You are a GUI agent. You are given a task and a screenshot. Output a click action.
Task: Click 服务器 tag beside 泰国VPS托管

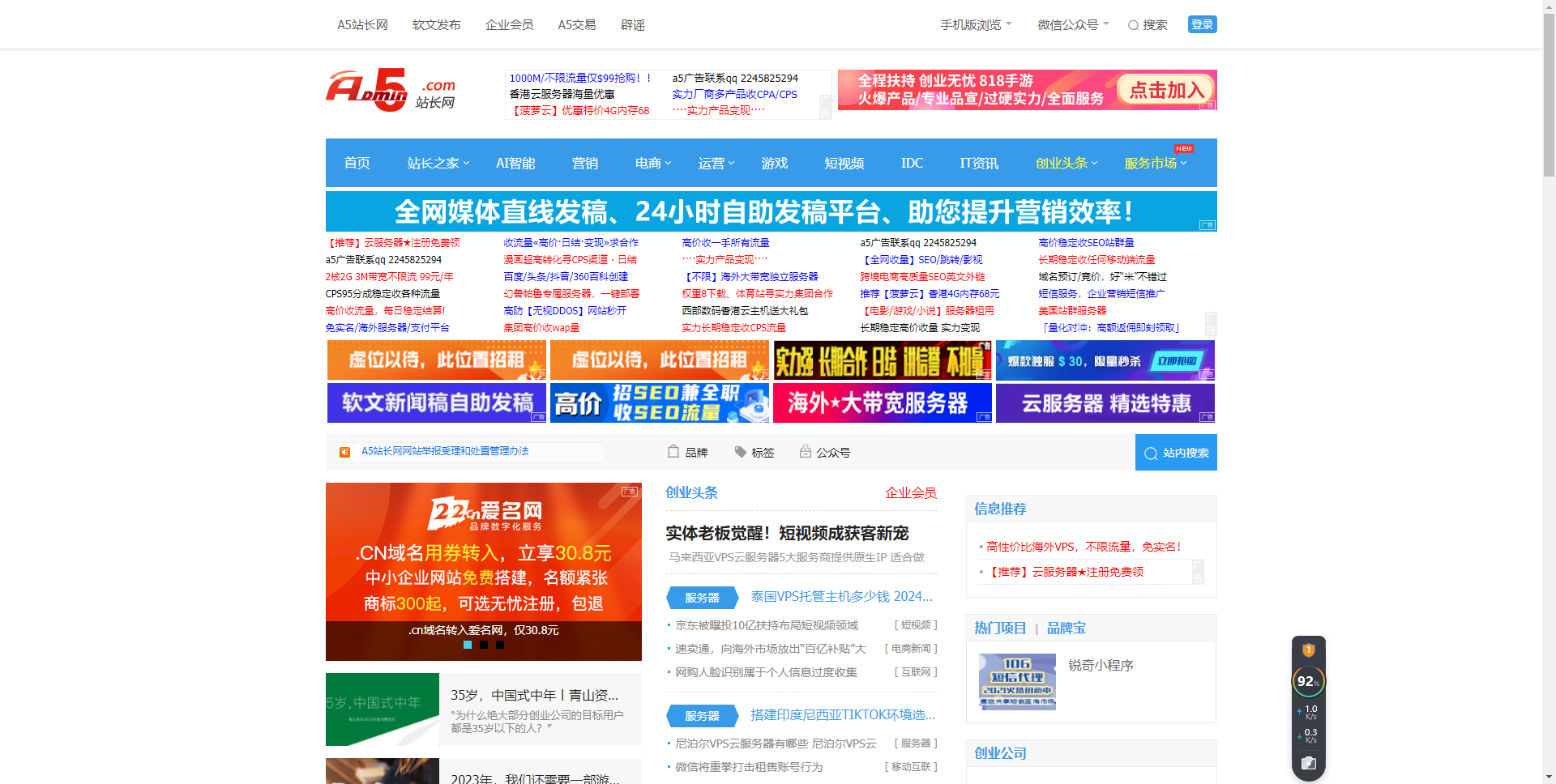tap(703, 598)
